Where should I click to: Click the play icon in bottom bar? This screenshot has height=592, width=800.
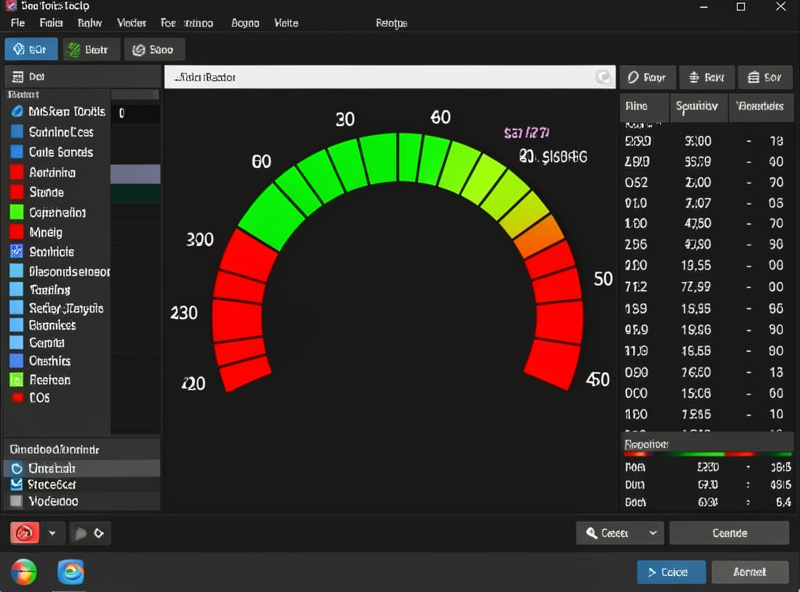[81, 534]
